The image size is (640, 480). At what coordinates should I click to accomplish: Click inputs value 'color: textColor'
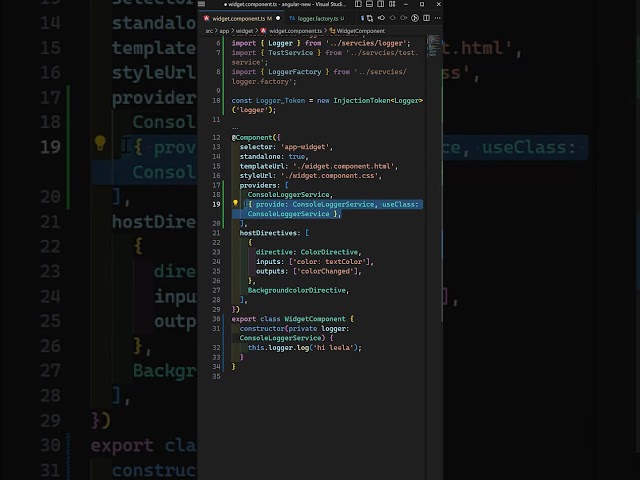pyautogui.click(x=329, y=262)
